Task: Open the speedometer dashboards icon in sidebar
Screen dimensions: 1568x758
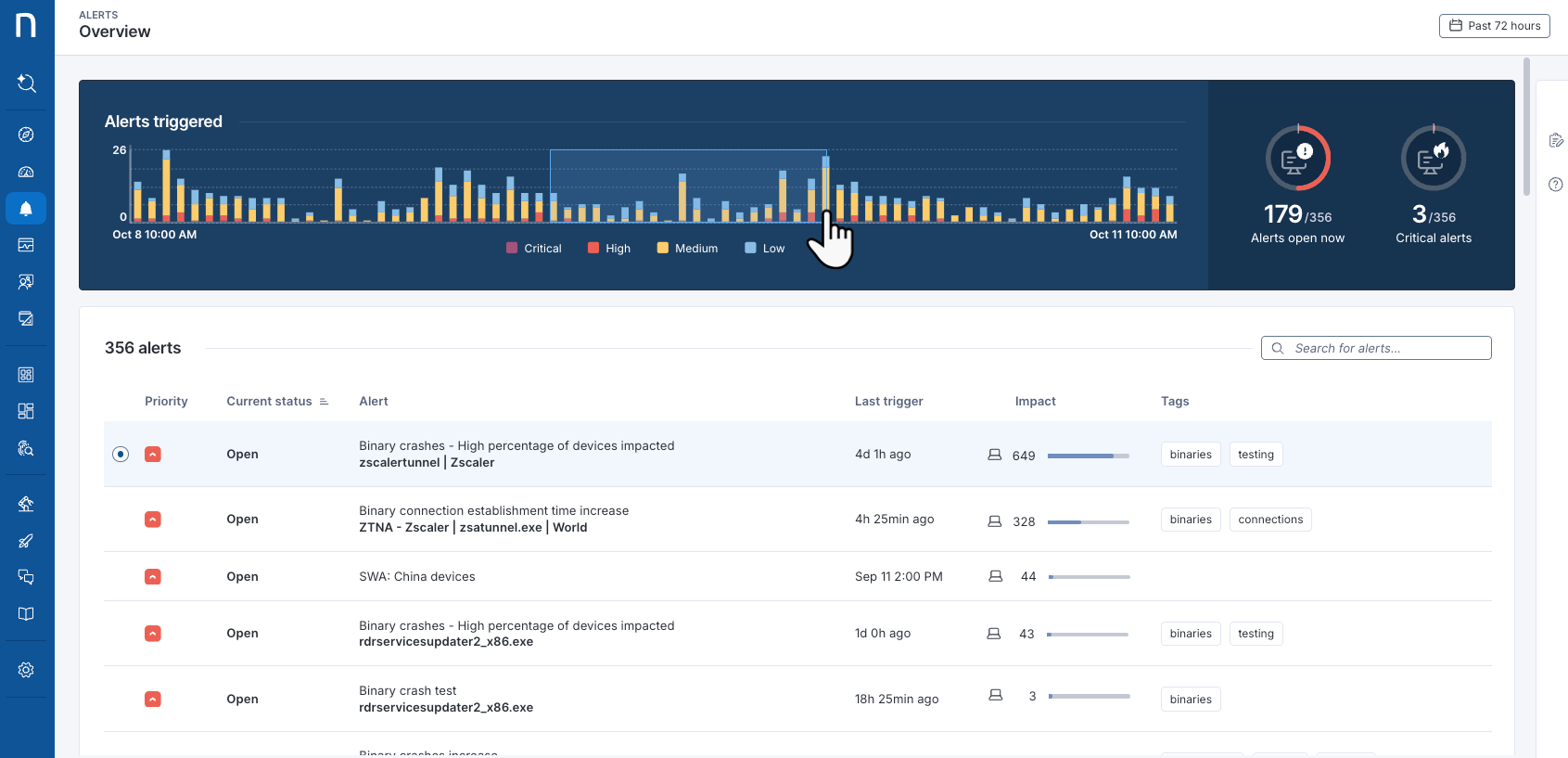Action: [x=26, y=172]
